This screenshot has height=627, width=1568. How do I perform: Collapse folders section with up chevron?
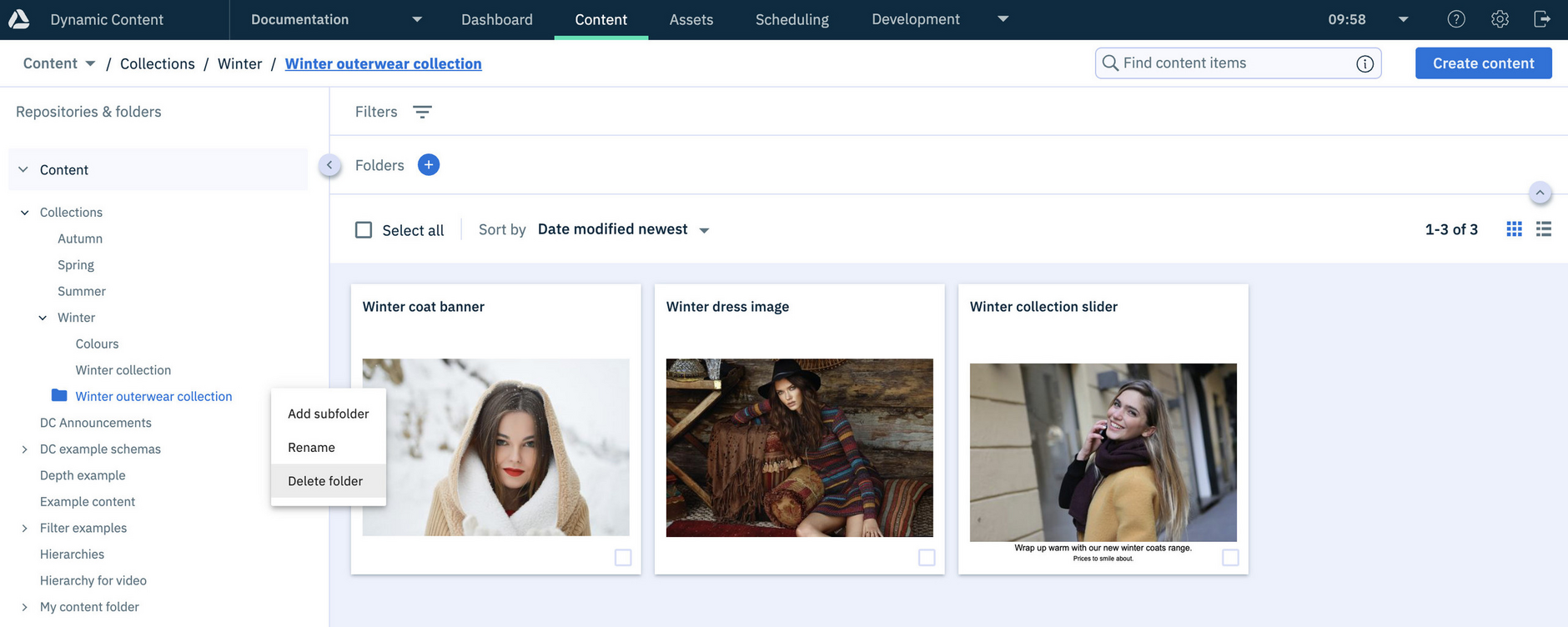pos(1540,193)
